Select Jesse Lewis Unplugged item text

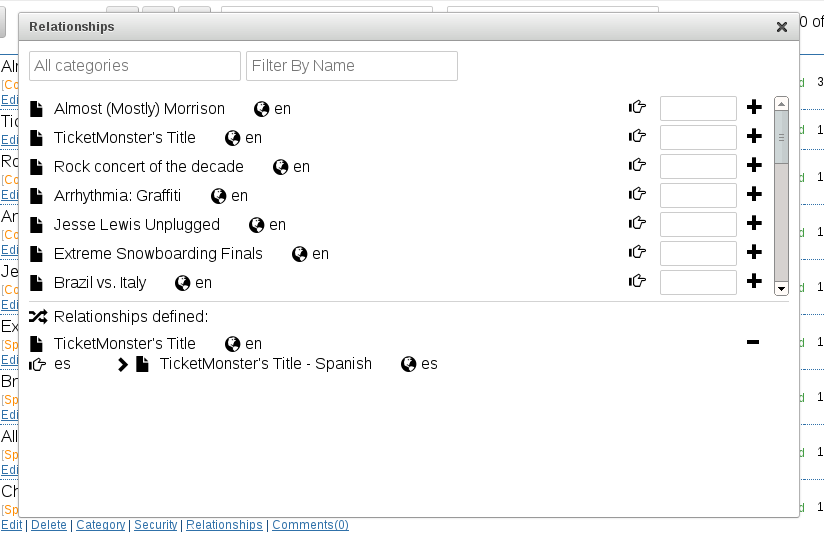137,224
